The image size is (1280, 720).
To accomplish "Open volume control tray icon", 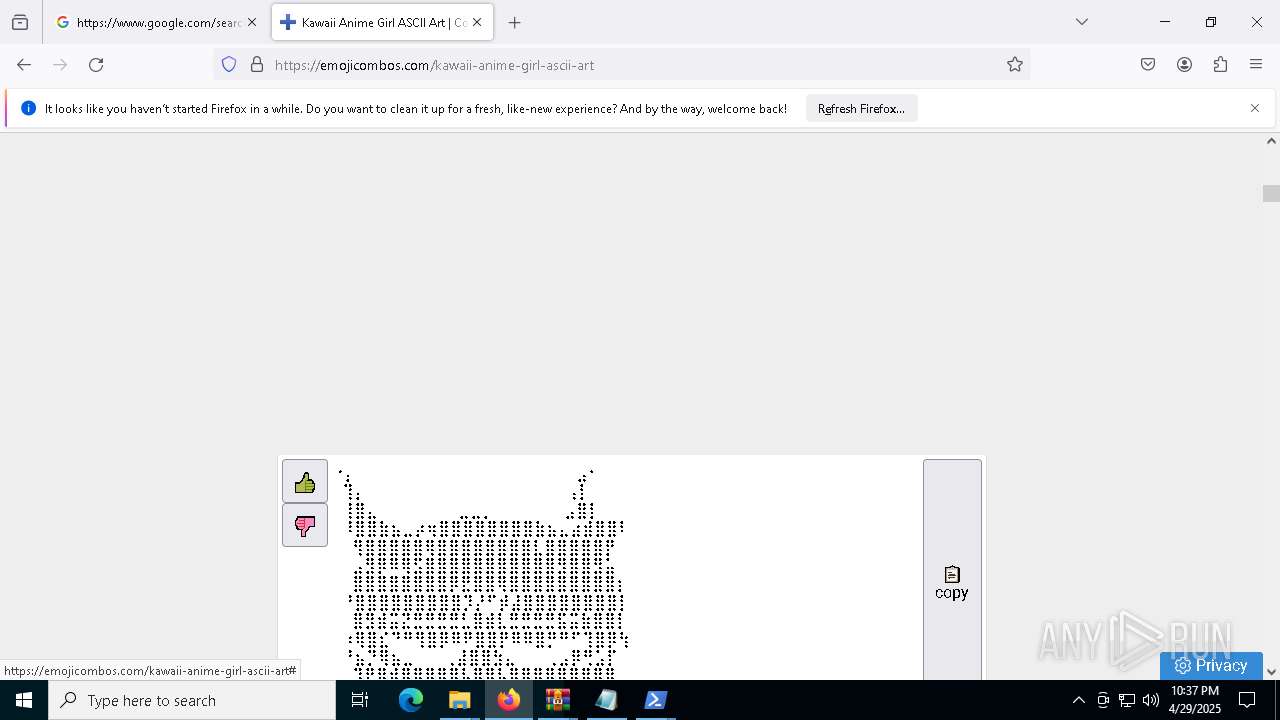I will [1151, 700].
